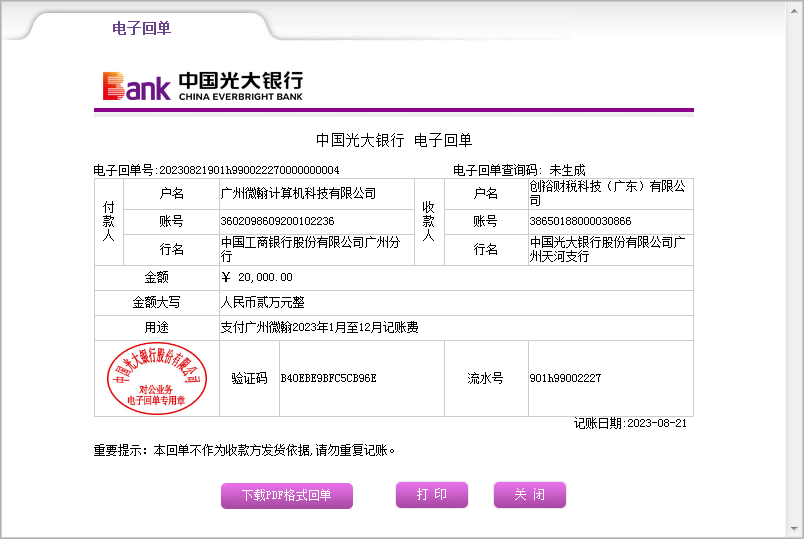Click the 重要提示 notice text

point(245,450)
